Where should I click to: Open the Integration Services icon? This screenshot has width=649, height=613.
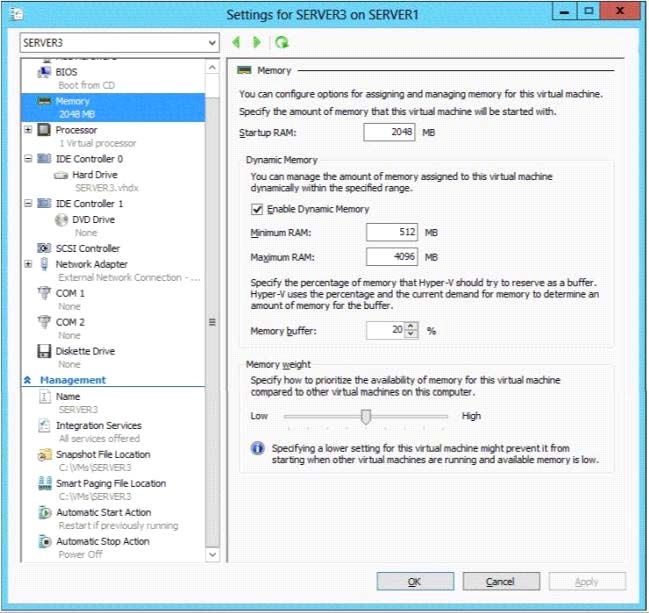tap(44, 426)
